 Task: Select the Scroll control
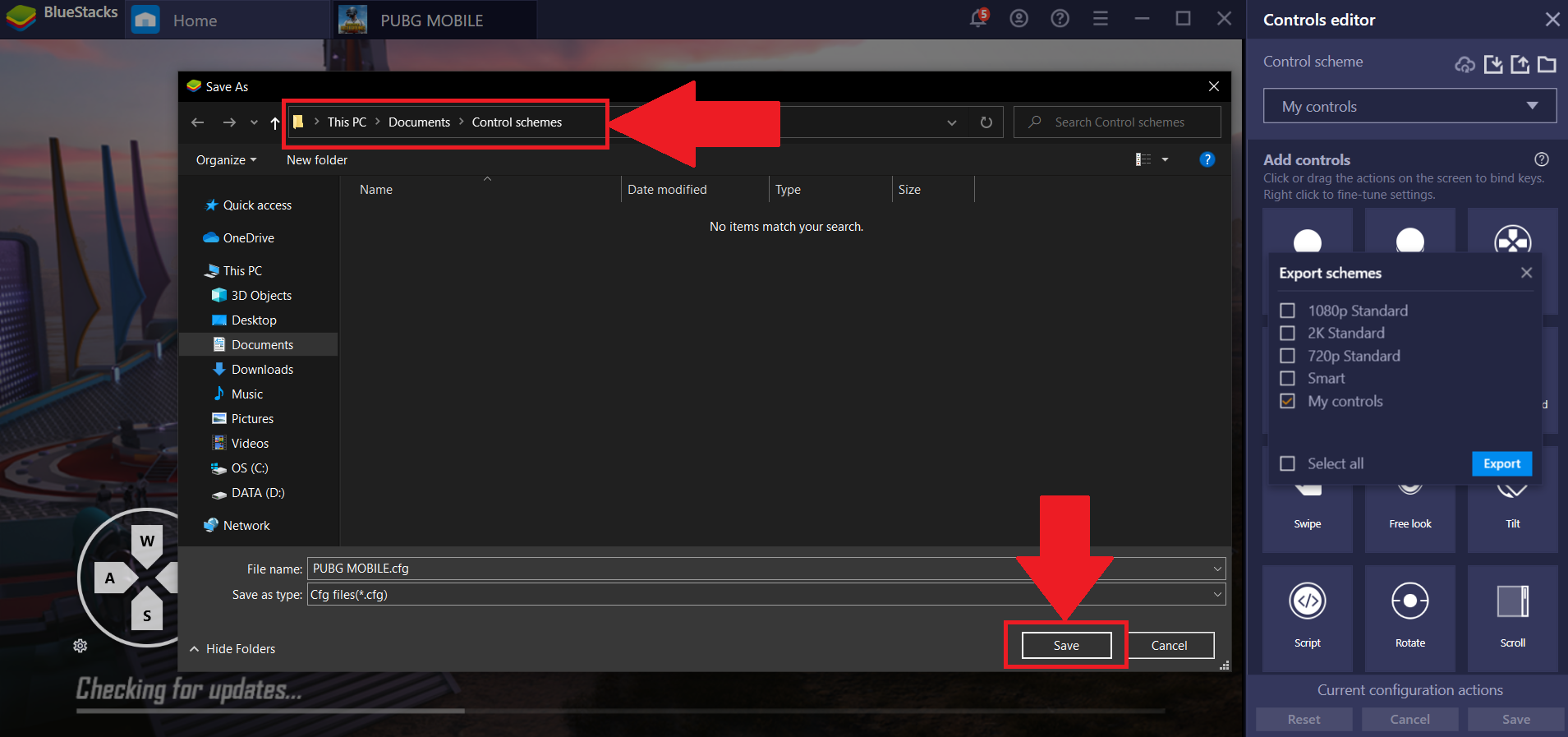1513,616
